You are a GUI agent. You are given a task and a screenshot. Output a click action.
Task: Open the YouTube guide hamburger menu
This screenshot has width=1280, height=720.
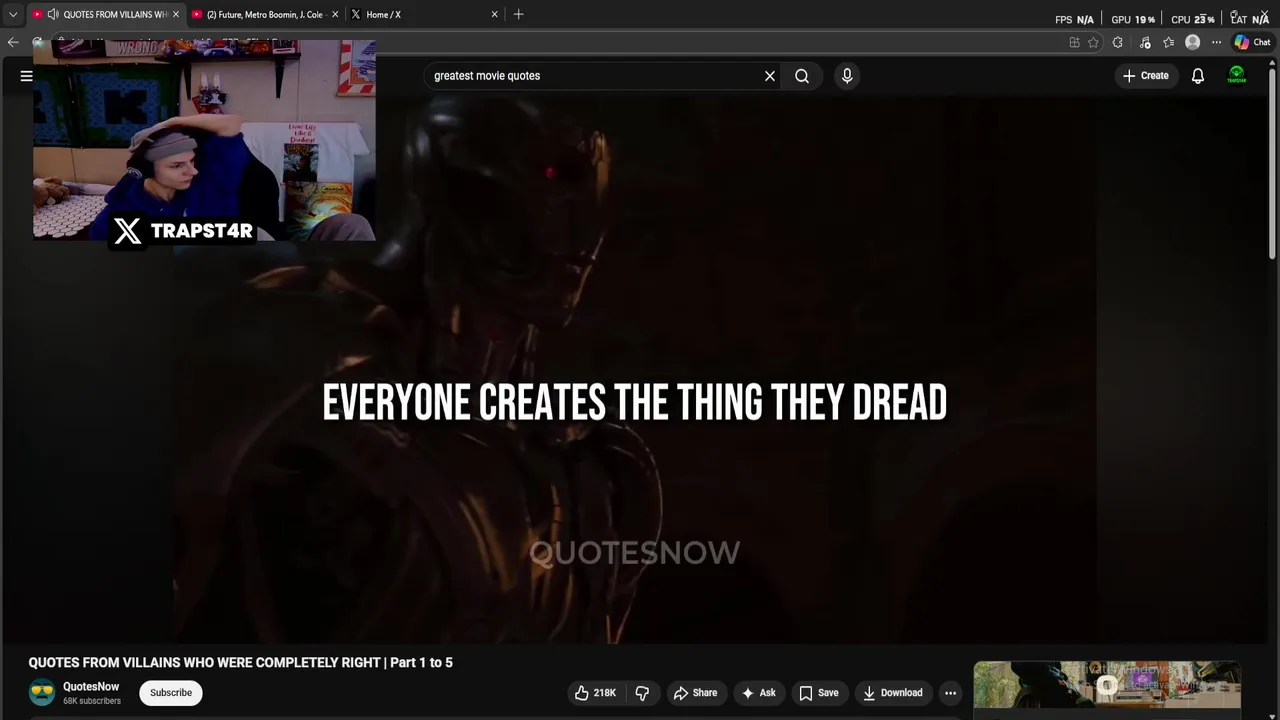27,76
